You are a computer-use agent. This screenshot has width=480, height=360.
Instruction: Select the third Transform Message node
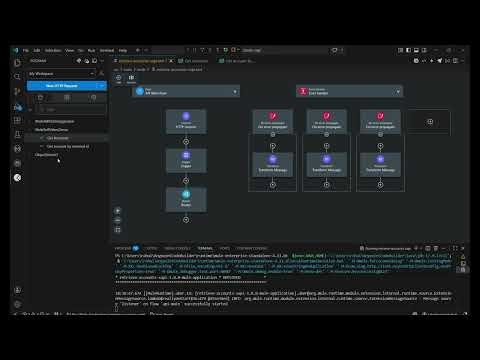tap(380, 165)
